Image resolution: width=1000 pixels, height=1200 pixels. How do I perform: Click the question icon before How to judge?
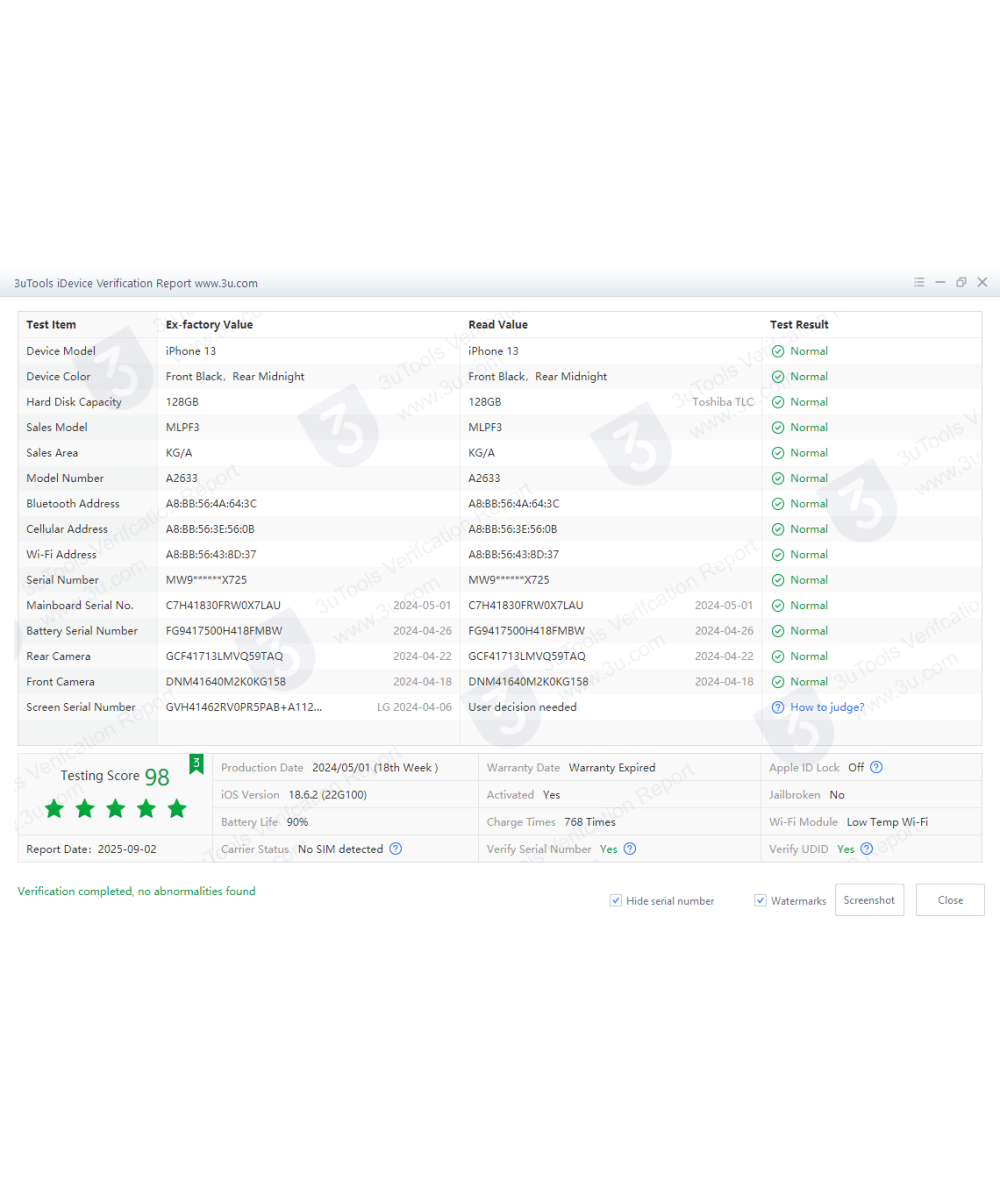pyautogui.click(x=777, y=707)
